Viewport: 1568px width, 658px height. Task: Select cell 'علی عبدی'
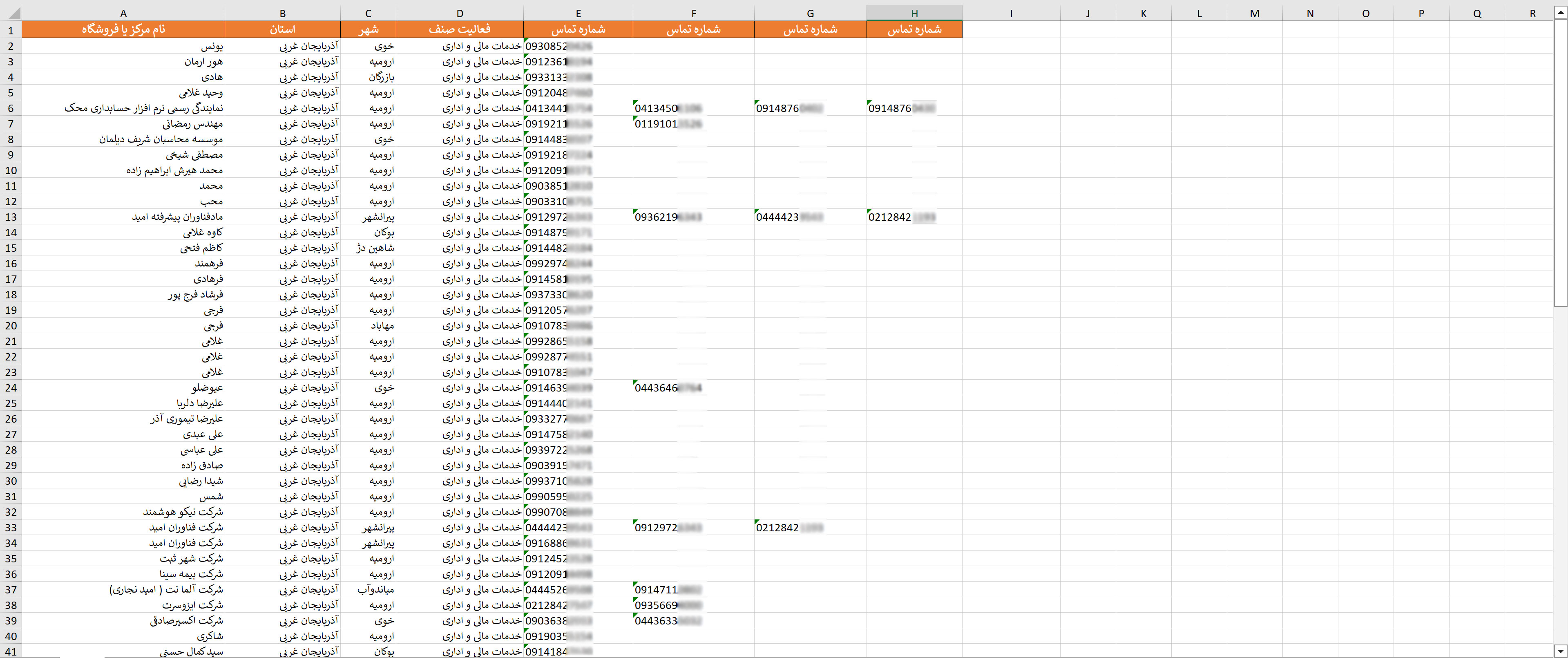pos(123,434)
